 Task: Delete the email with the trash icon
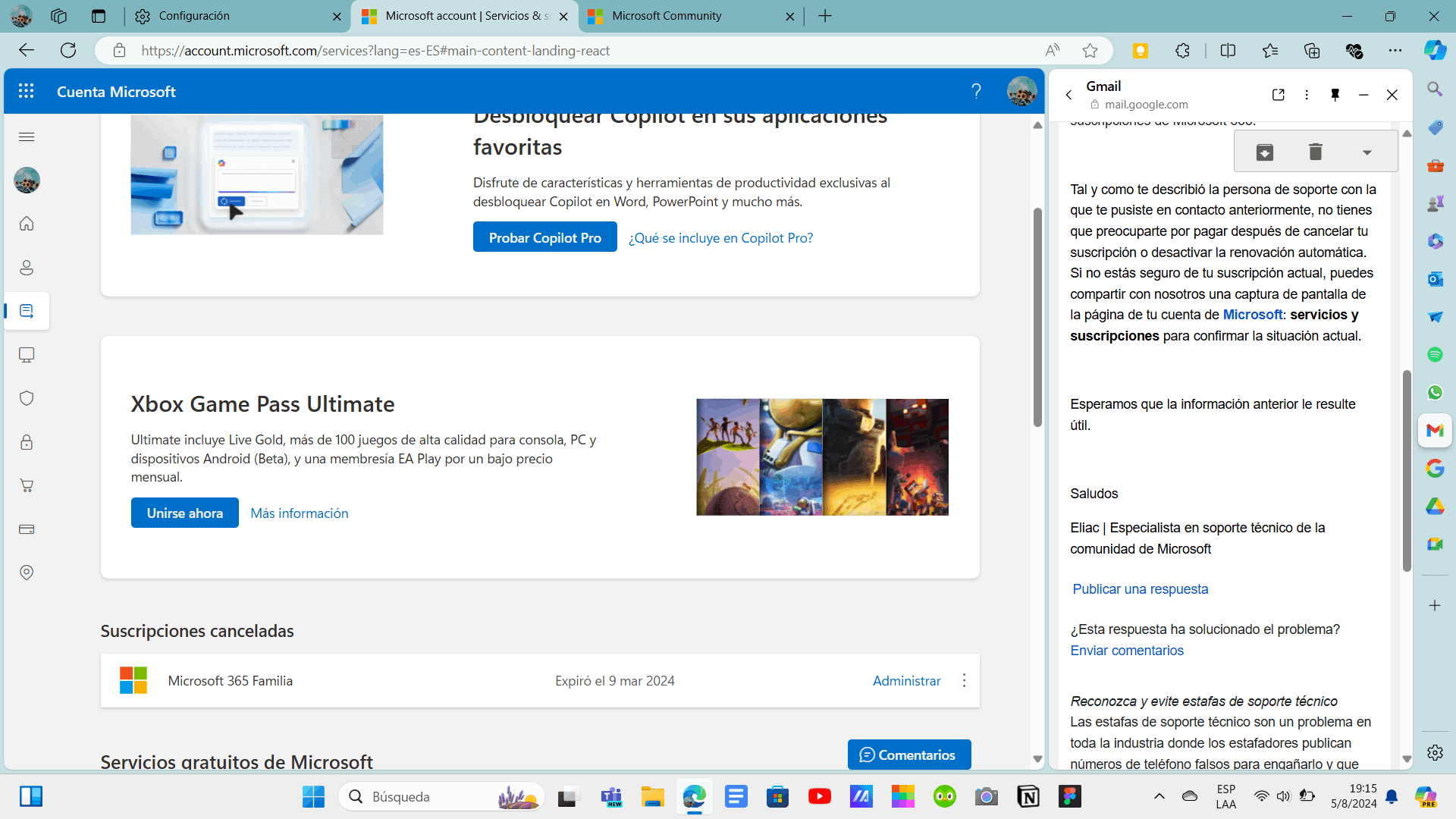(1316, 152)
